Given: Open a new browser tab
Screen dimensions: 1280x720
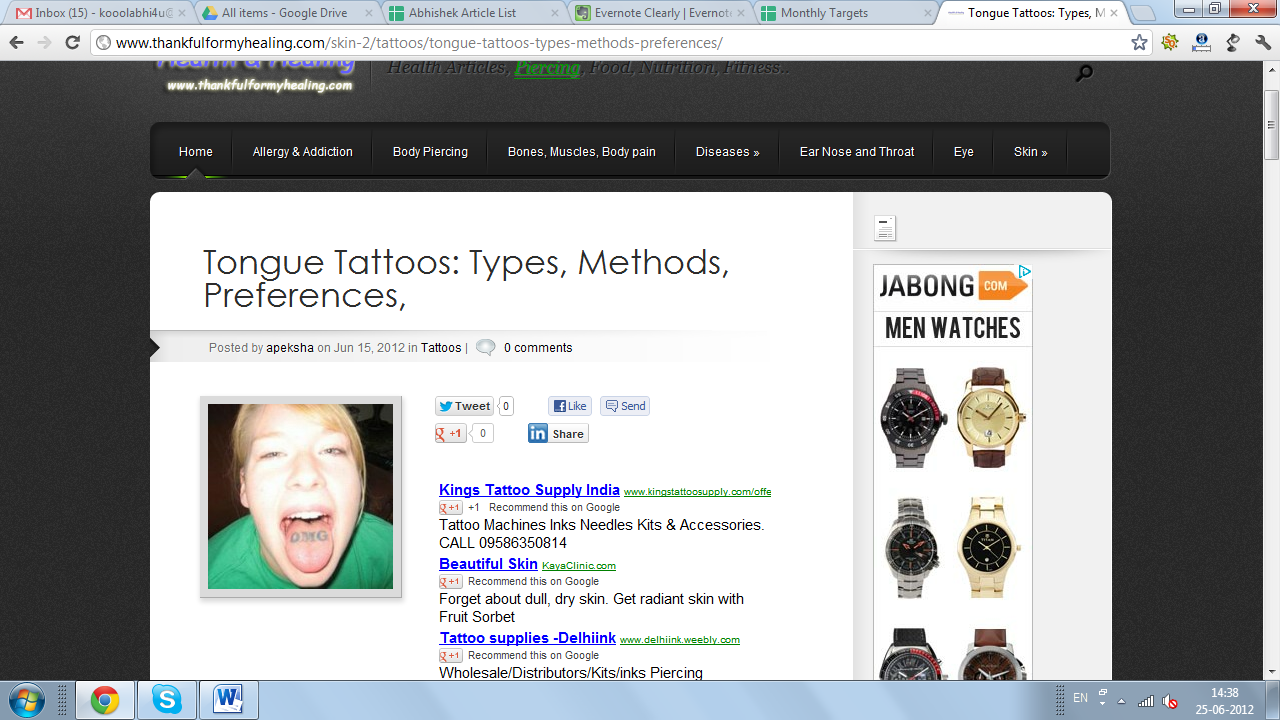Looking at the screenshot, I should (1142, 13).
